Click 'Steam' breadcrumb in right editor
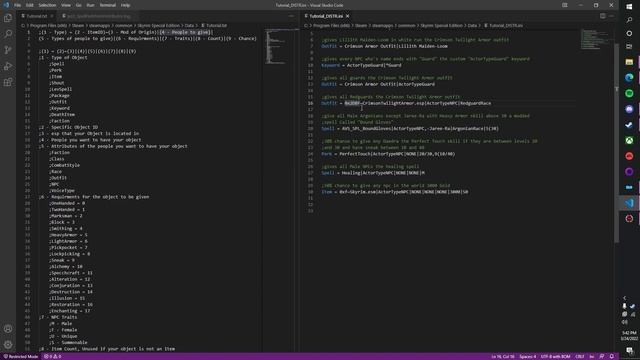This screenshot has height=360, width=640. point(361,25)
